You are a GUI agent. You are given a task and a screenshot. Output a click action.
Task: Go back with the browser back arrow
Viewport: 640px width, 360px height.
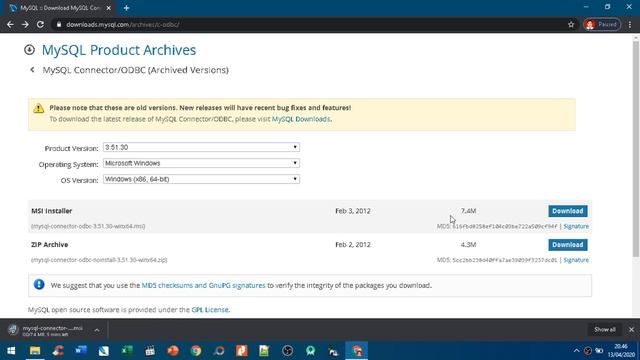tap(10, 24)
